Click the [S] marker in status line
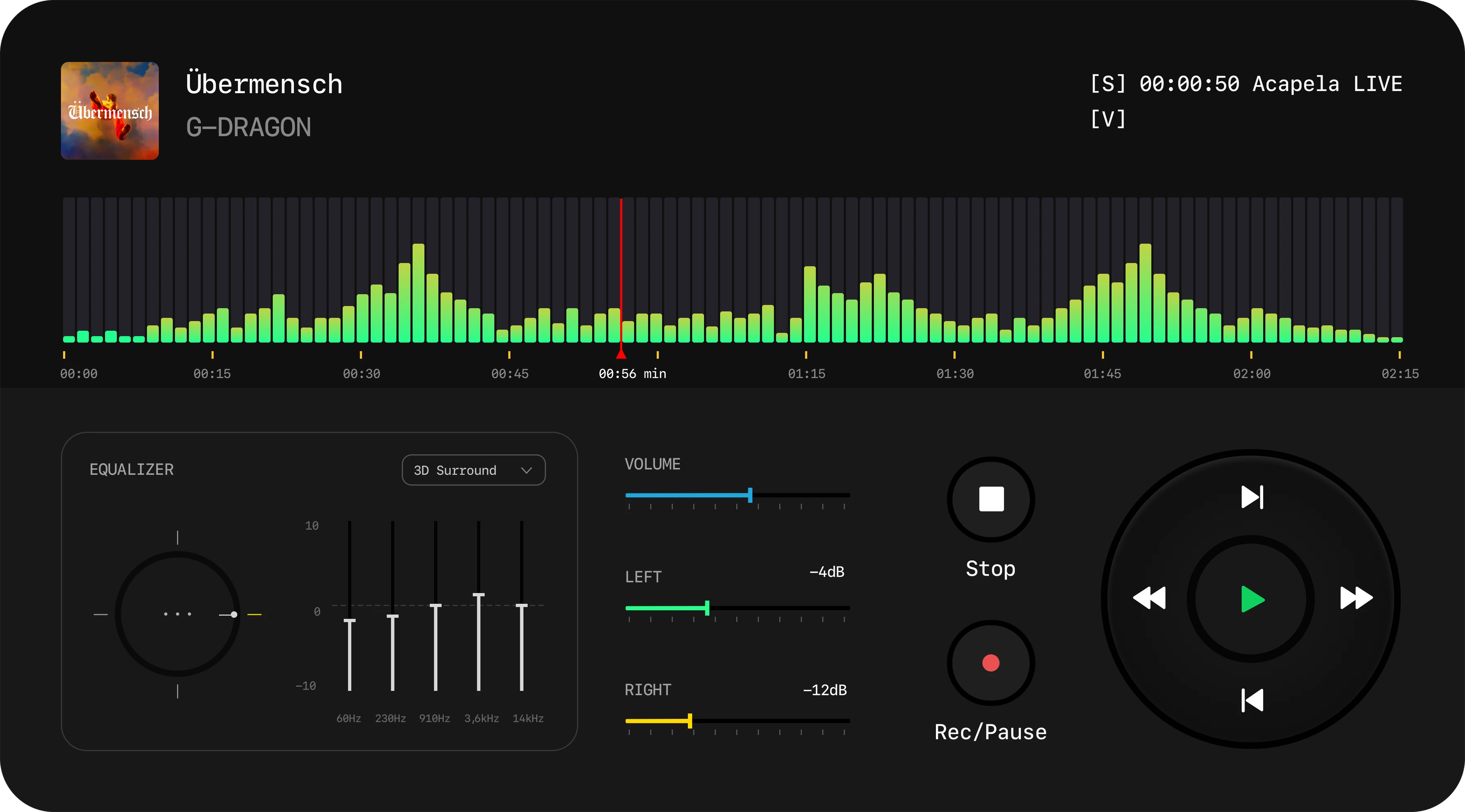This screenshot has height=812, width=1465. pos(1108,83)
